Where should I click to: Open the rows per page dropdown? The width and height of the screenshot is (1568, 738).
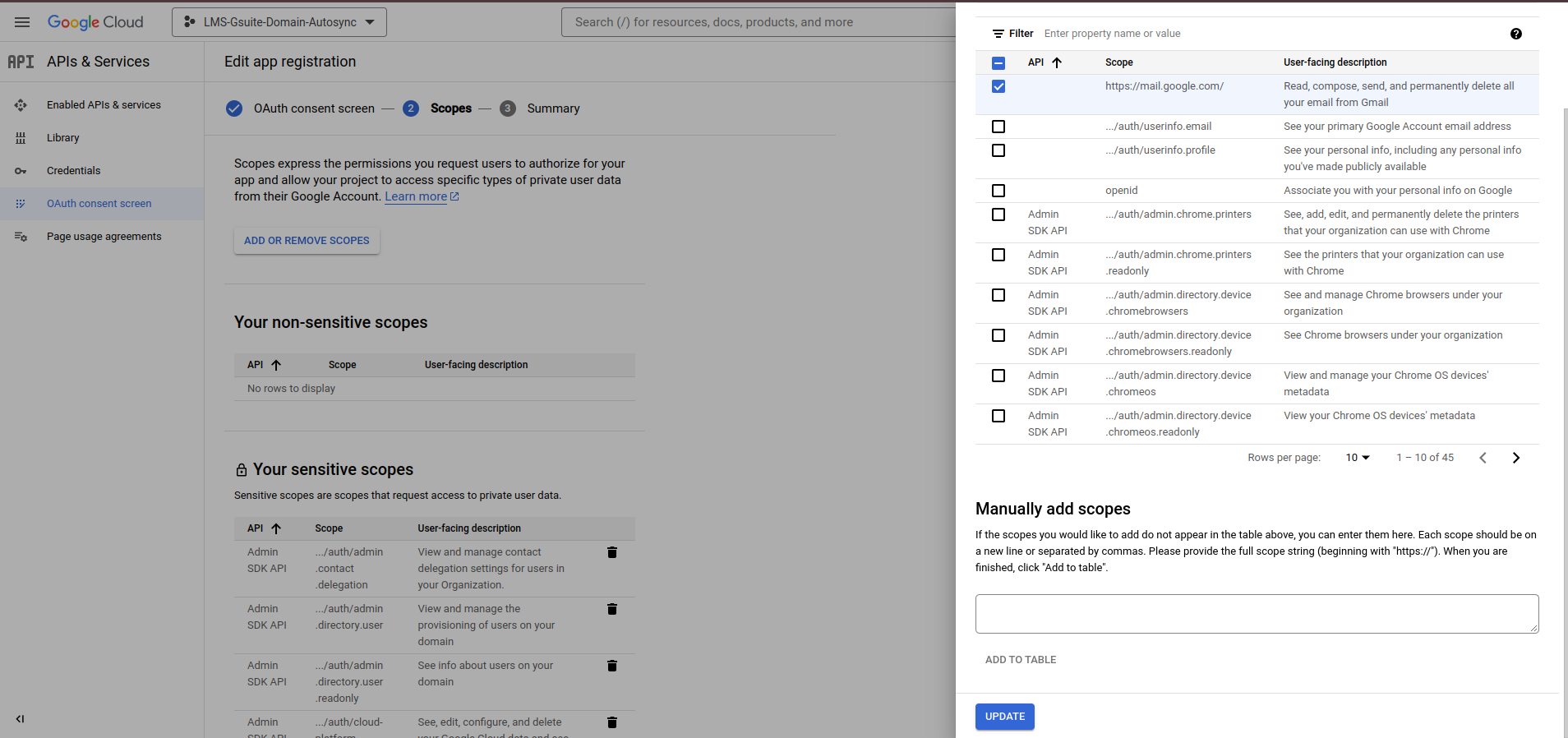click(1358, 458)
